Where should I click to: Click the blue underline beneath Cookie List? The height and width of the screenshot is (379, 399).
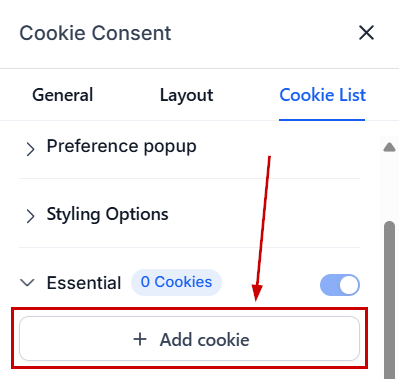[x=322, y=119]
